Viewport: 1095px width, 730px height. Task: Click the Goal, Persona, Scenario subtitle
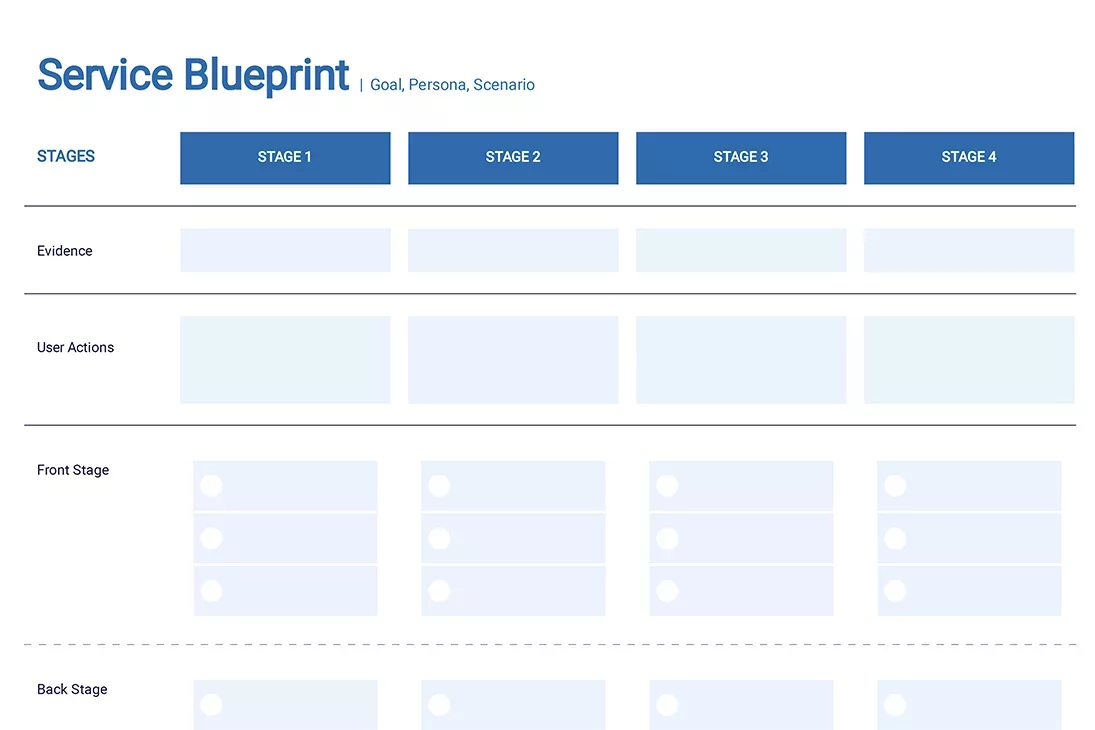coord(451,85)
